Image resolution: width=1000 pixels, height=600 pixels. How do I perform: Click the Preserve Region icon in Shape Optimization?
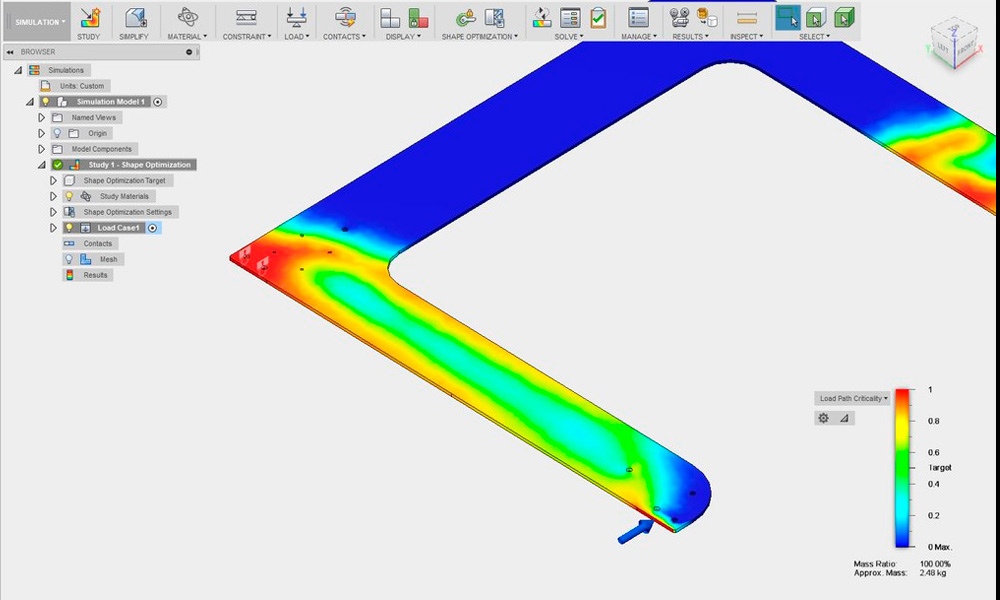click(x=466, y=17)
